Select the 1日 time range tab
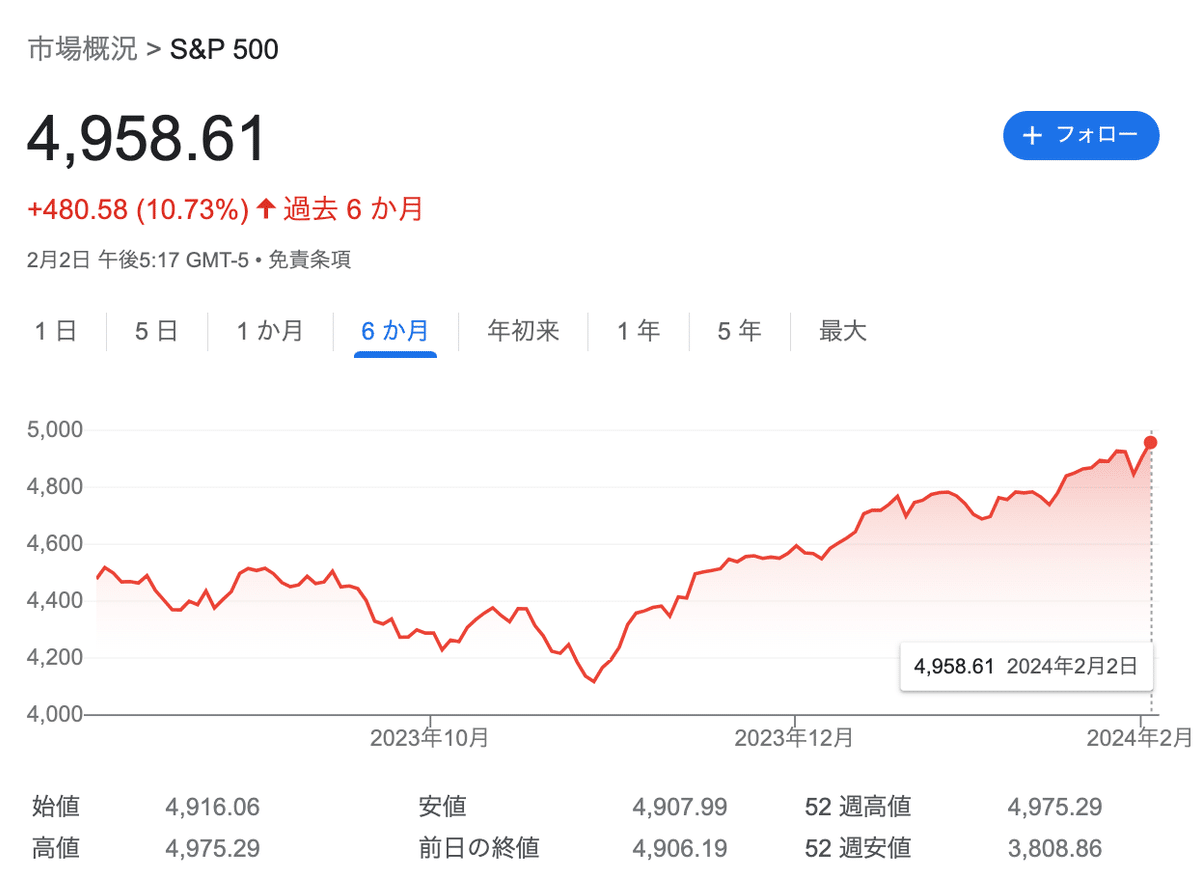The height and width of the screenshot is (878, 1200). pyautogui.click(x=57, y=331)
